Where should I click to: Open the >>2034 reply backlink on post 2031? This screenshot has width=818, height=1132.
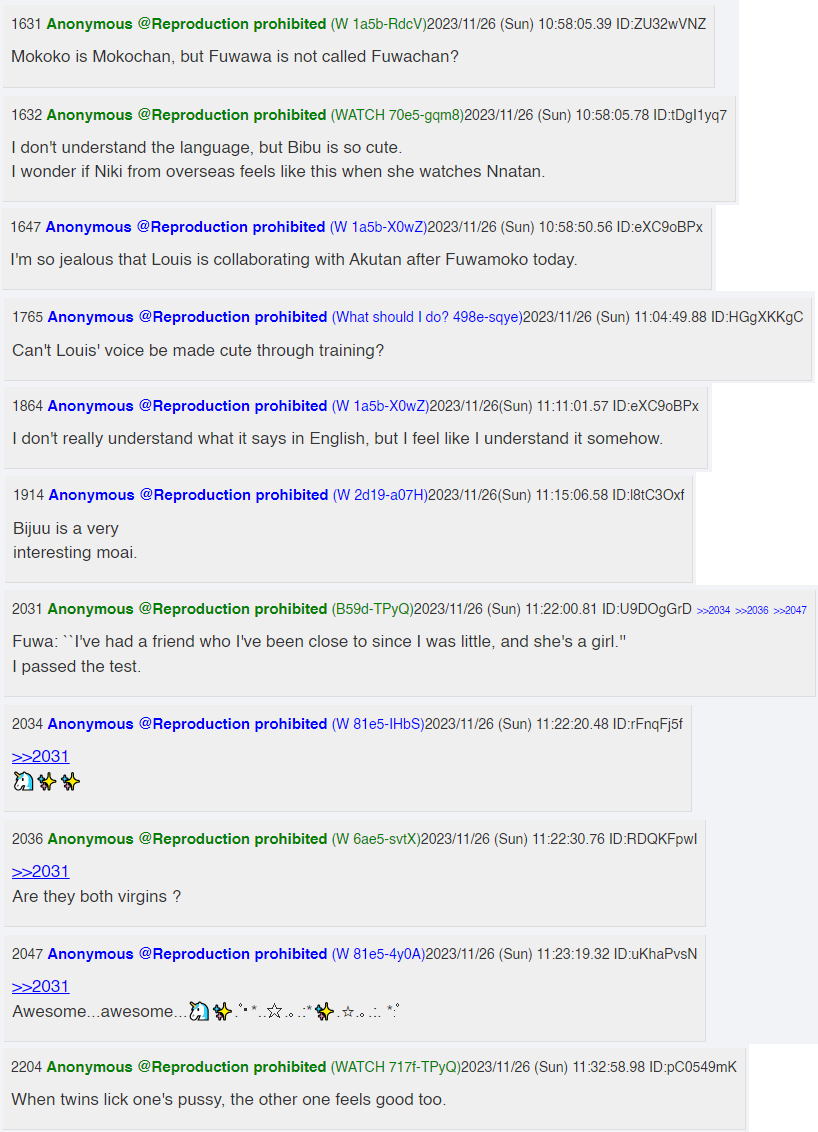point(713,610)
